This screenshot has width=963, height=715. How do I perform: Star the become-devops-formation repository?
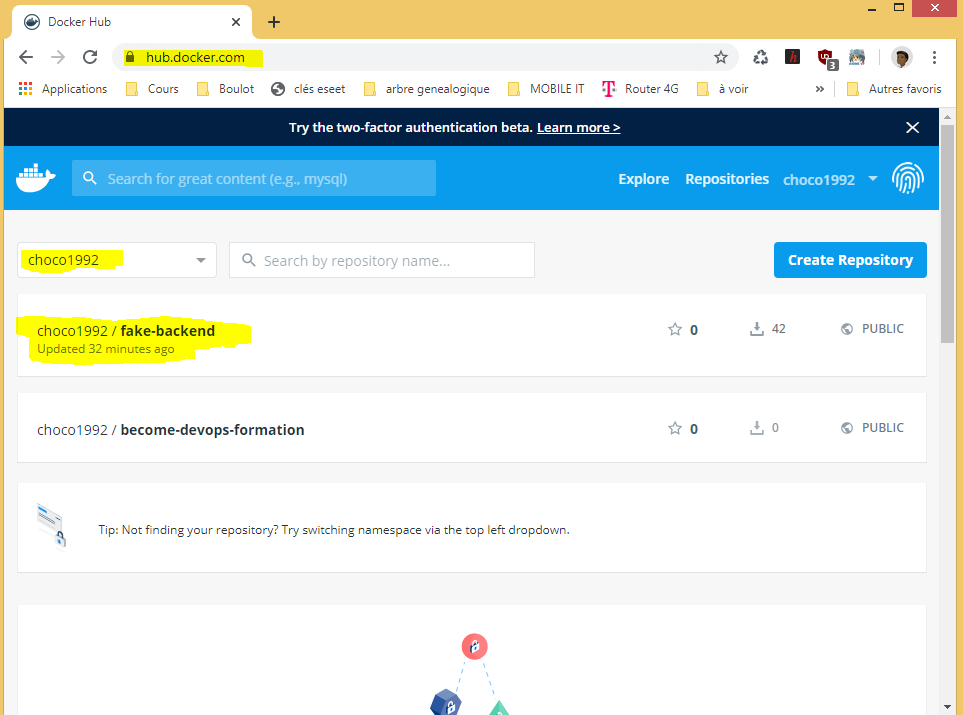click(675, 428)
